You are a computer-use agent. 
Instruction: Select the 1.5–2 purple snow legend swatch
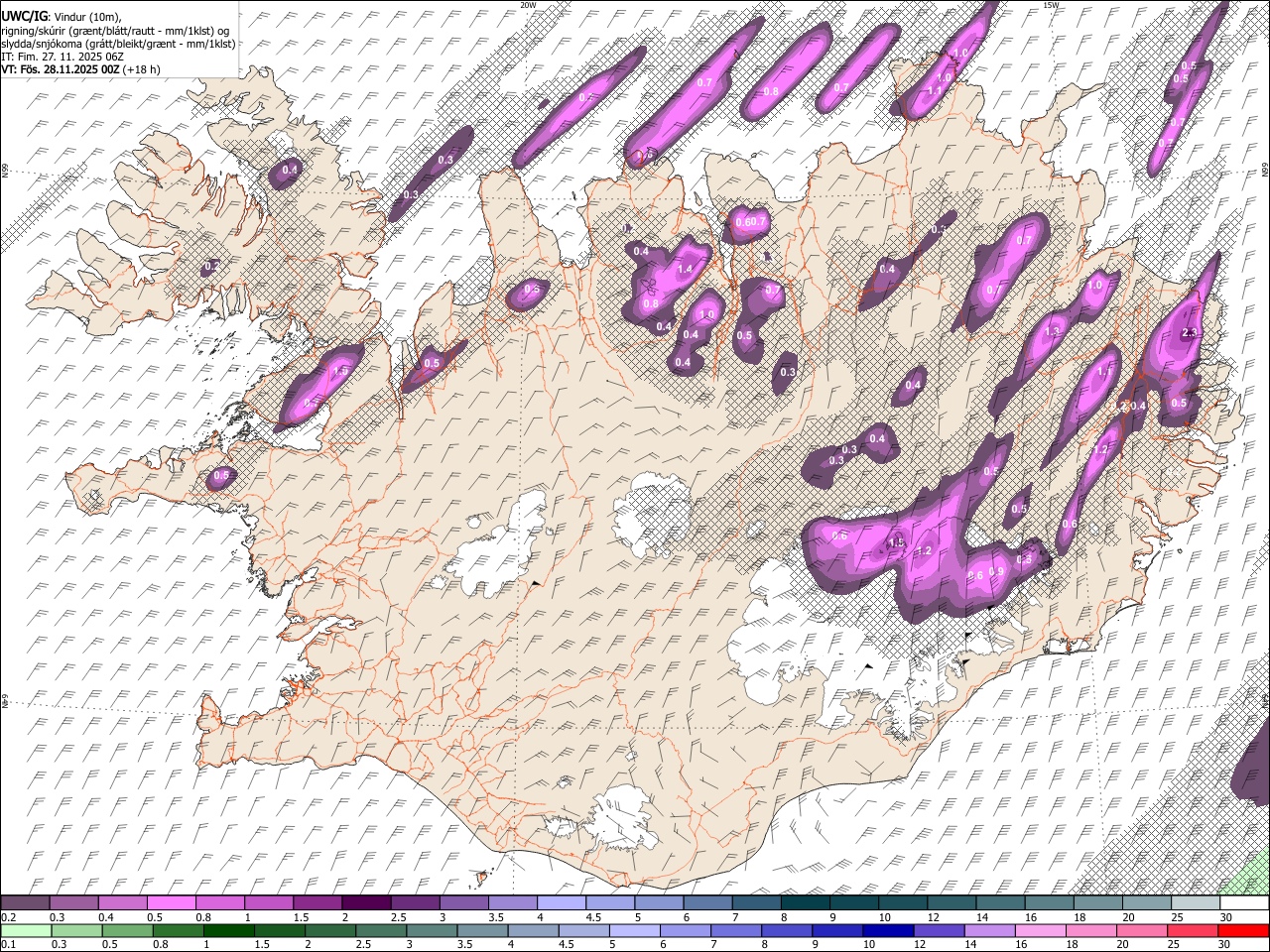[x=317, y=902]
